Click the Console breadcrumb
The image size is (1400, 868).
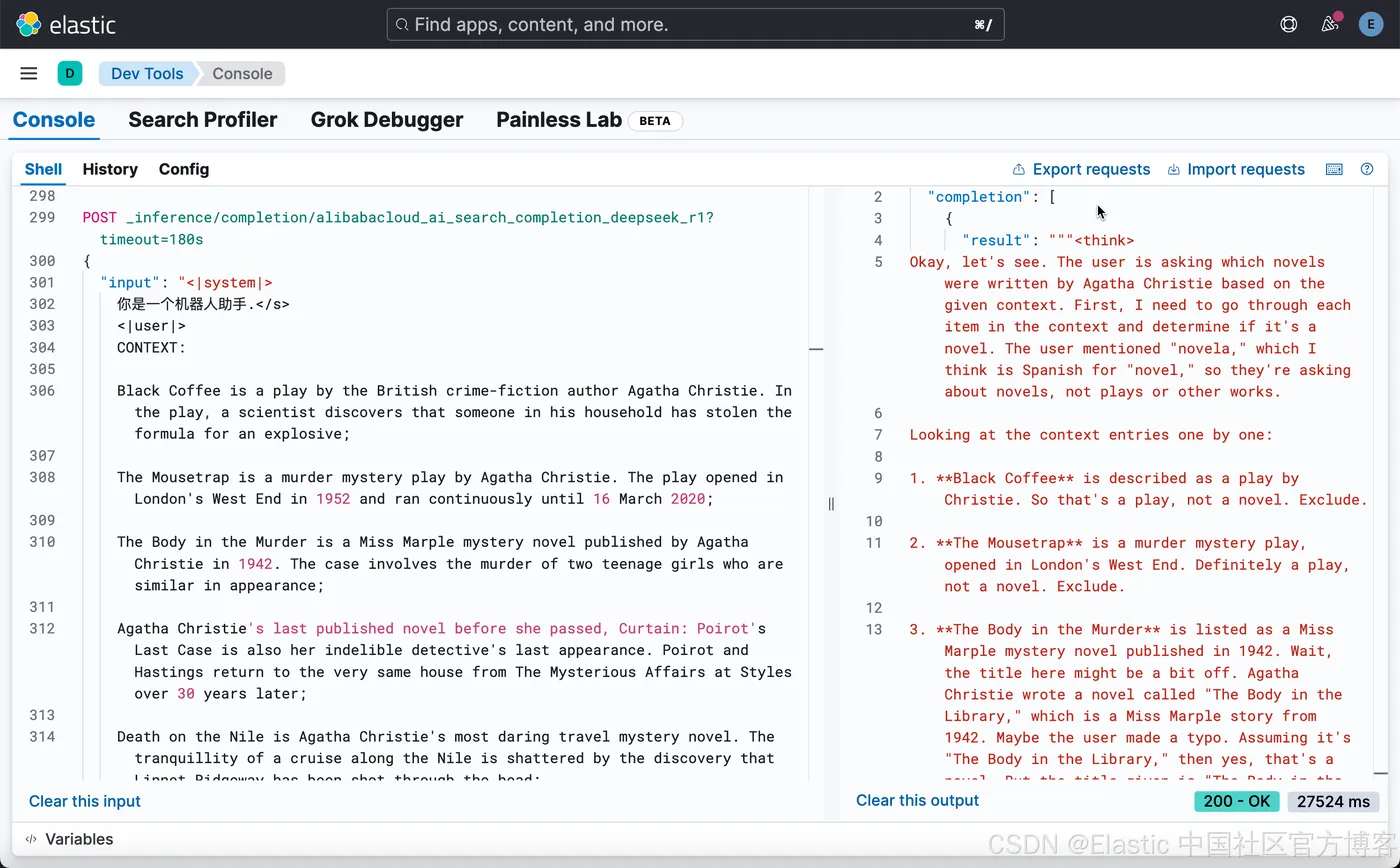[242, 73]
